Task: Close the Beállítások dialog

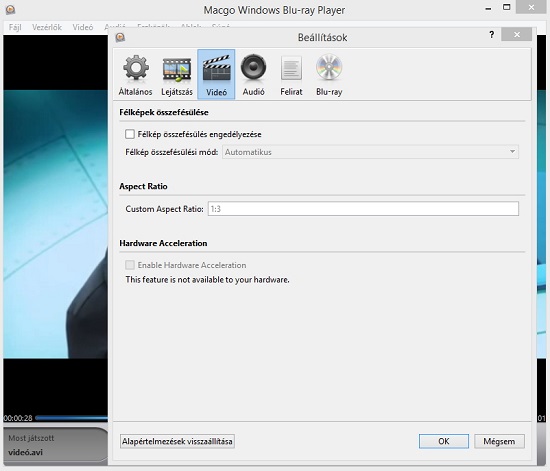Action: coord(517,35)
